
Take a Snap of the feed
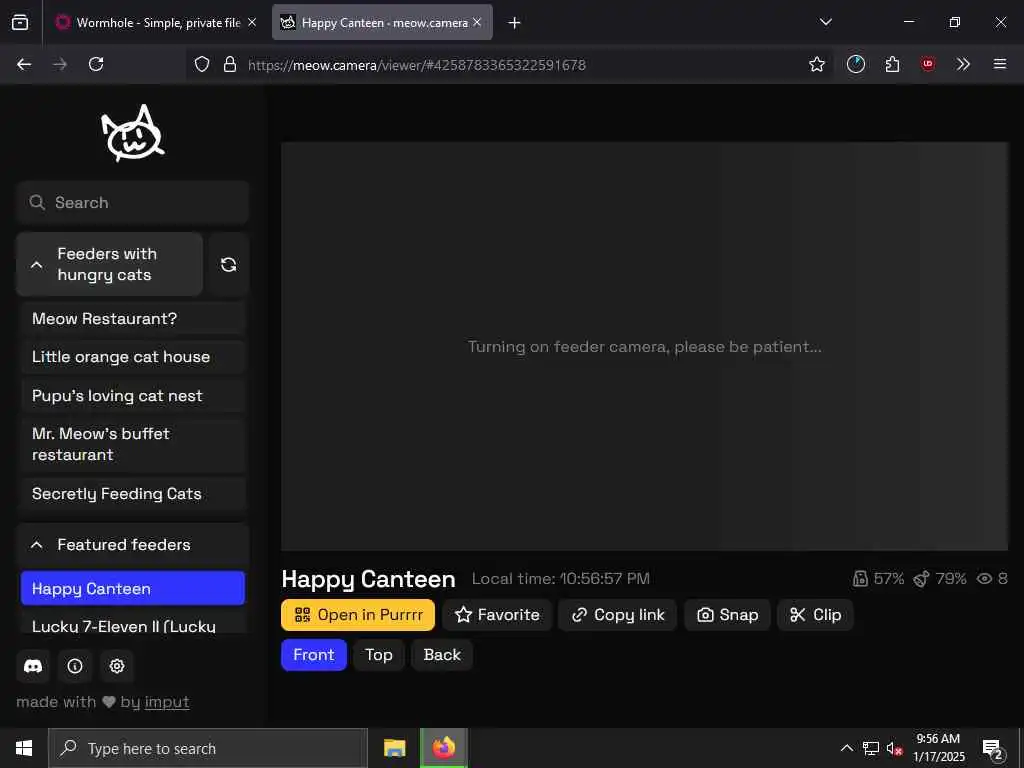[x=728, y=615]
